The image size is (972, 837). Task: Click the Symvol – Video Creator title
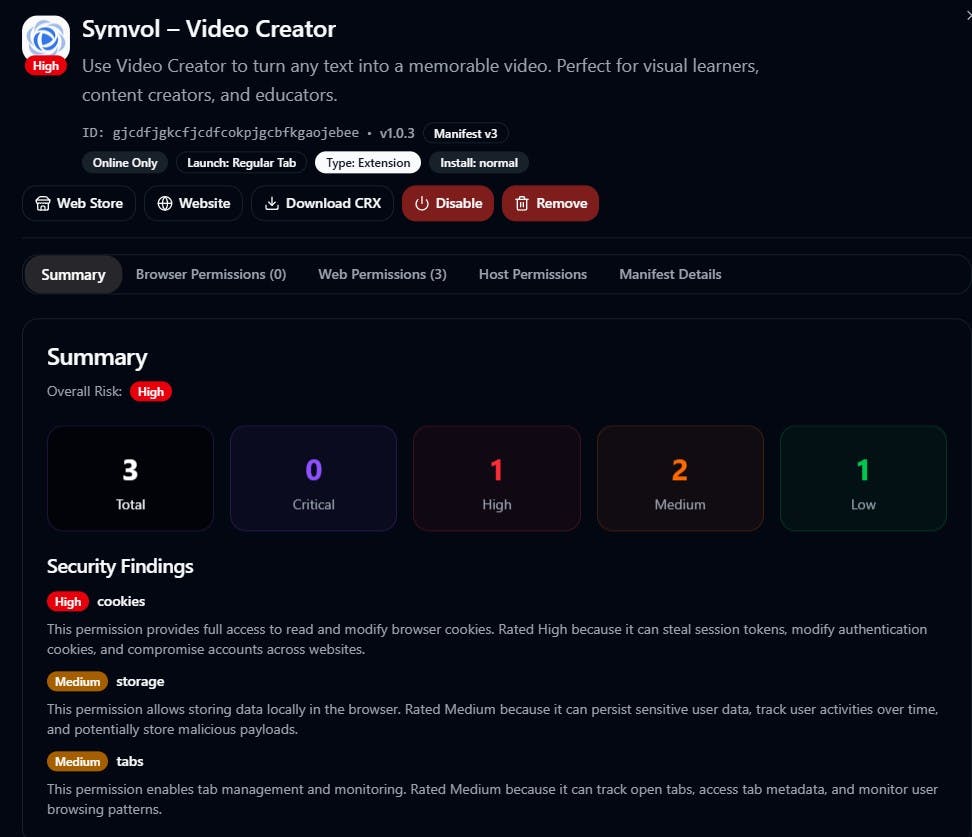(209, 29)
